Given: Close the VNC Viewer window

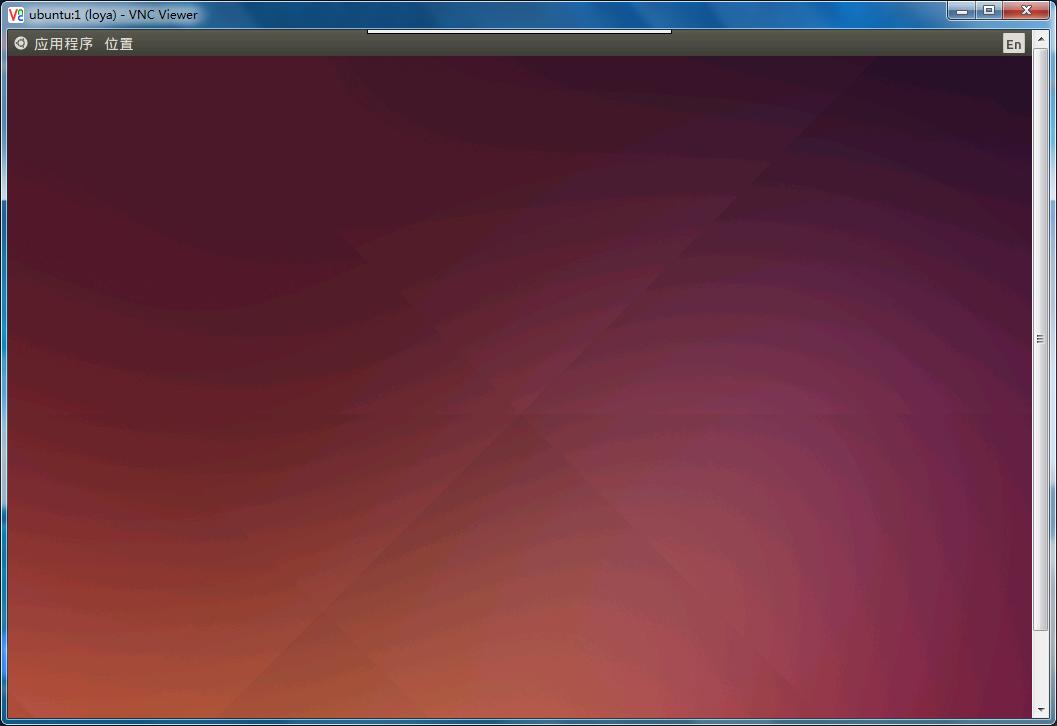Looking at the screenshot, I should [1027, 10].
